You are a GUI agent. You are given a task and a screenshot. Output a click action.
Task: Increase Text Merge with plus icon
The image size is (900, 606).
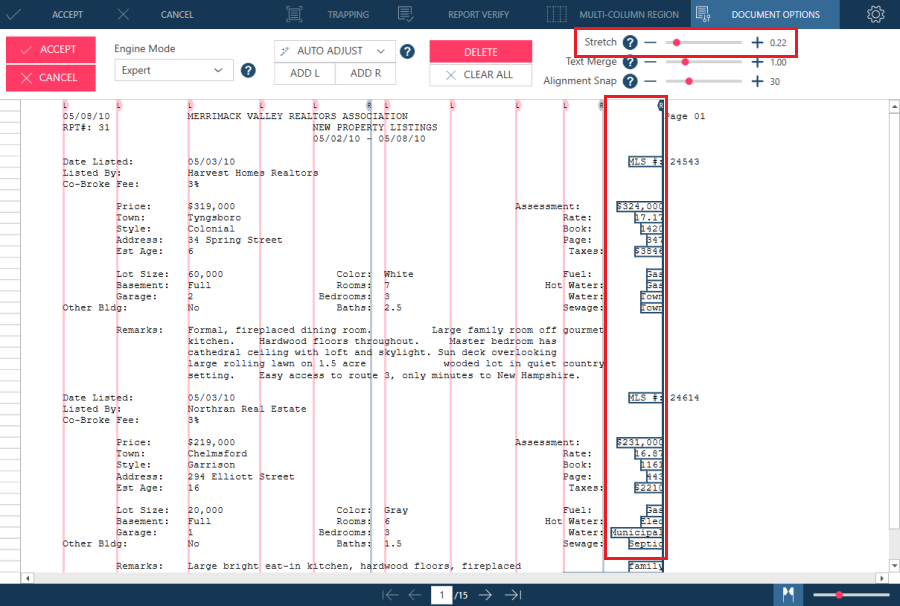757,62
